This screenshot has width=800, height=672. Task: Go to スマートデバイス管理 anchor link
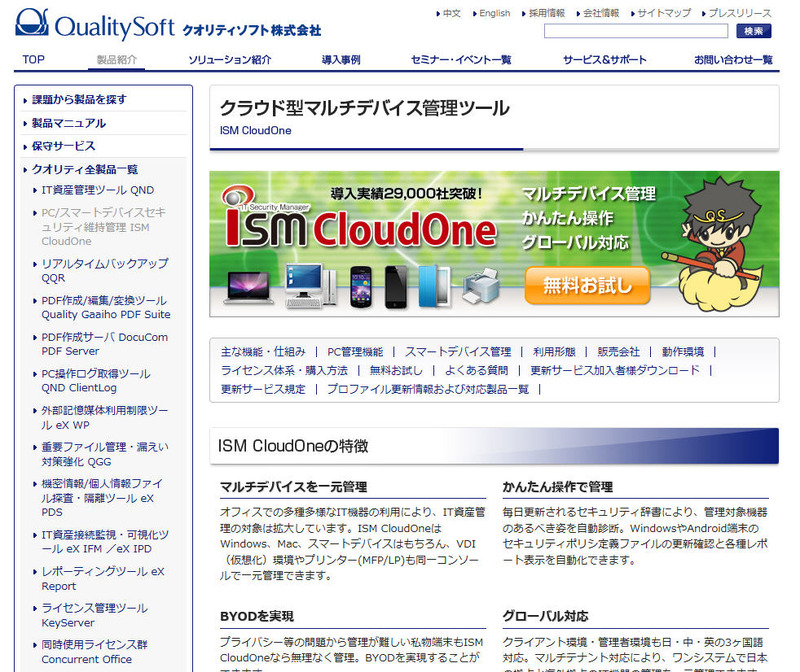pyautogui.click(x=457, y=352)
